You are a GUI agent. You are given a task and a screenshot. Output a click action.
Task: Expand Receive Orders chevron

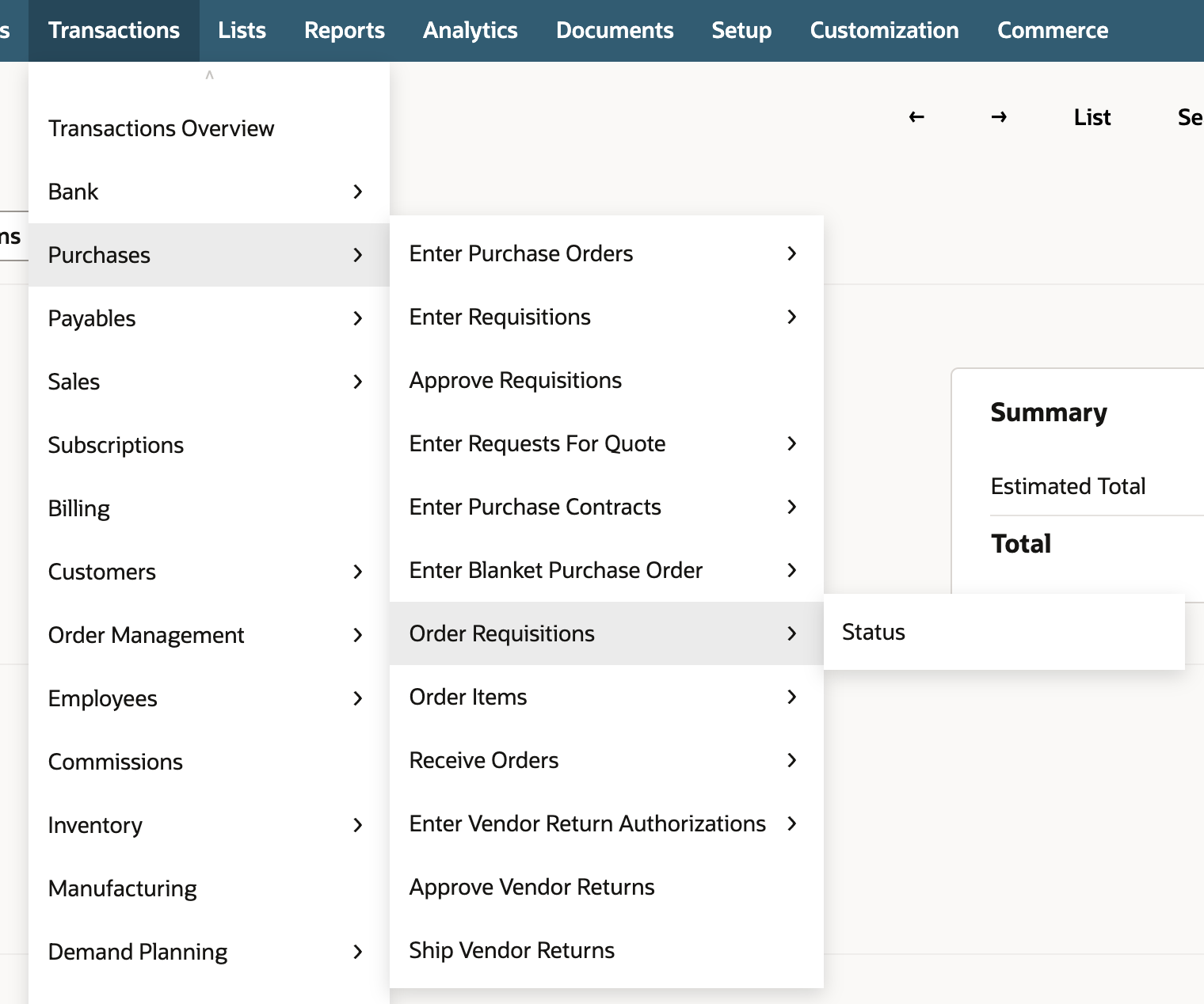[x=792, y=760]
